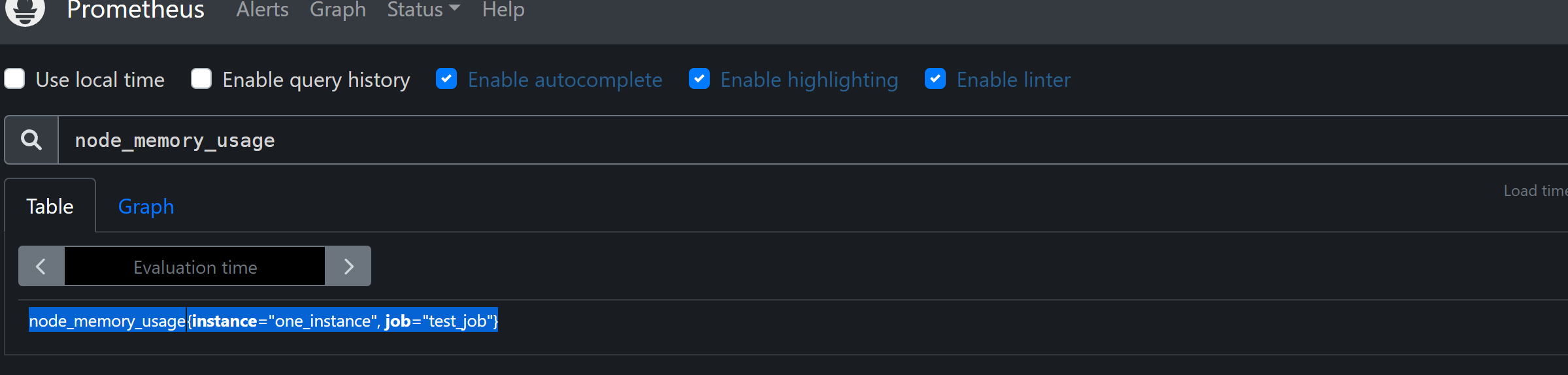Open Graph in the top navigation

click(x=337, y=10)
